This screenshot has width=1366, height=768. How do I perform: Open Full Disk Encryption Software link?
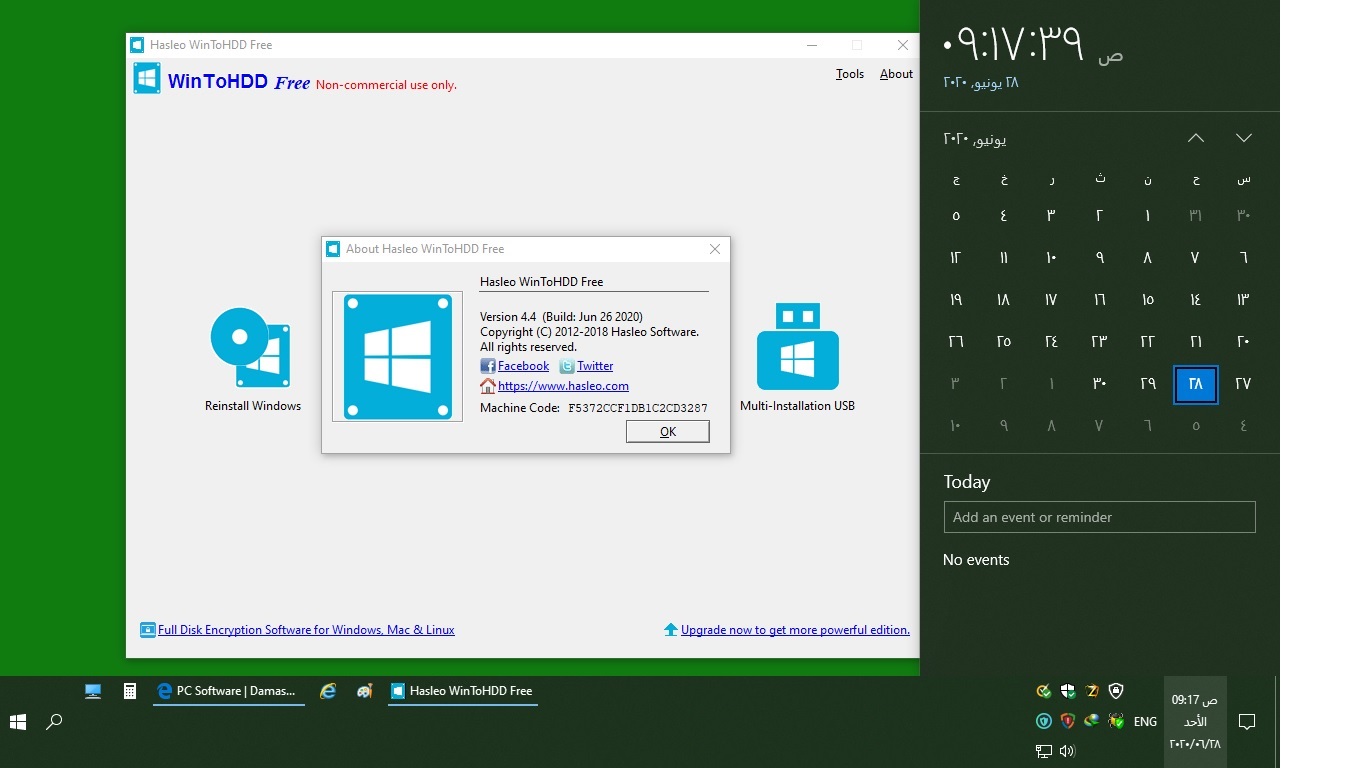pyautogui.click(x=306, y=630)
